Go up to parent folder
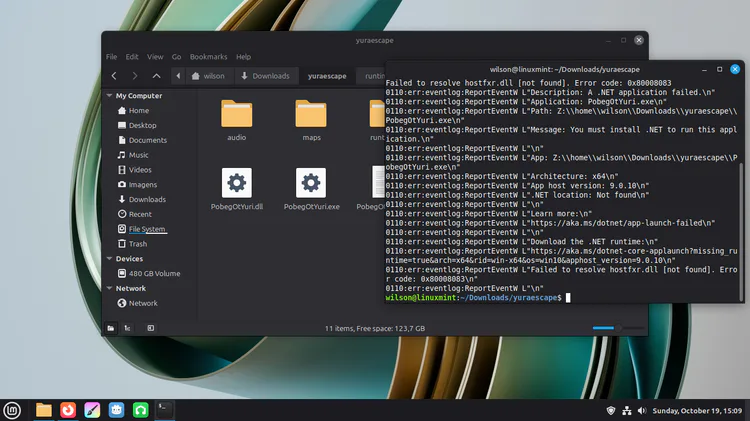Viewport: 750px width, 421px height. click(156, 76)
